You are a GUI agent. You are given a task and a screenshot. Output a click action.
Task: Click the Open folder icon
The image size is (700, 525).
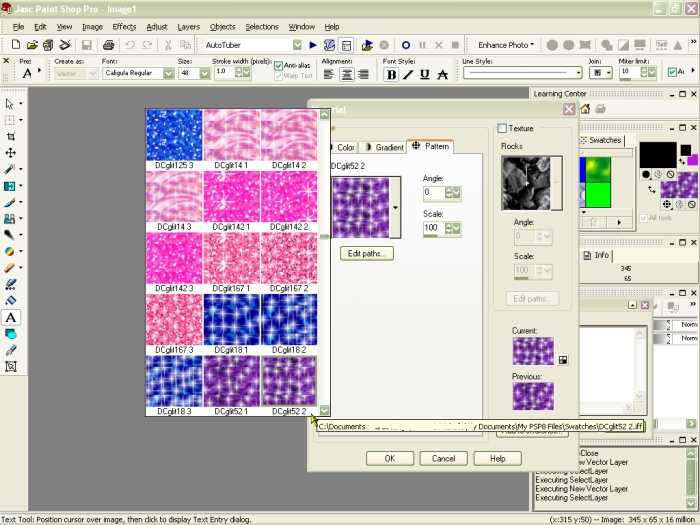coord(32,45)
